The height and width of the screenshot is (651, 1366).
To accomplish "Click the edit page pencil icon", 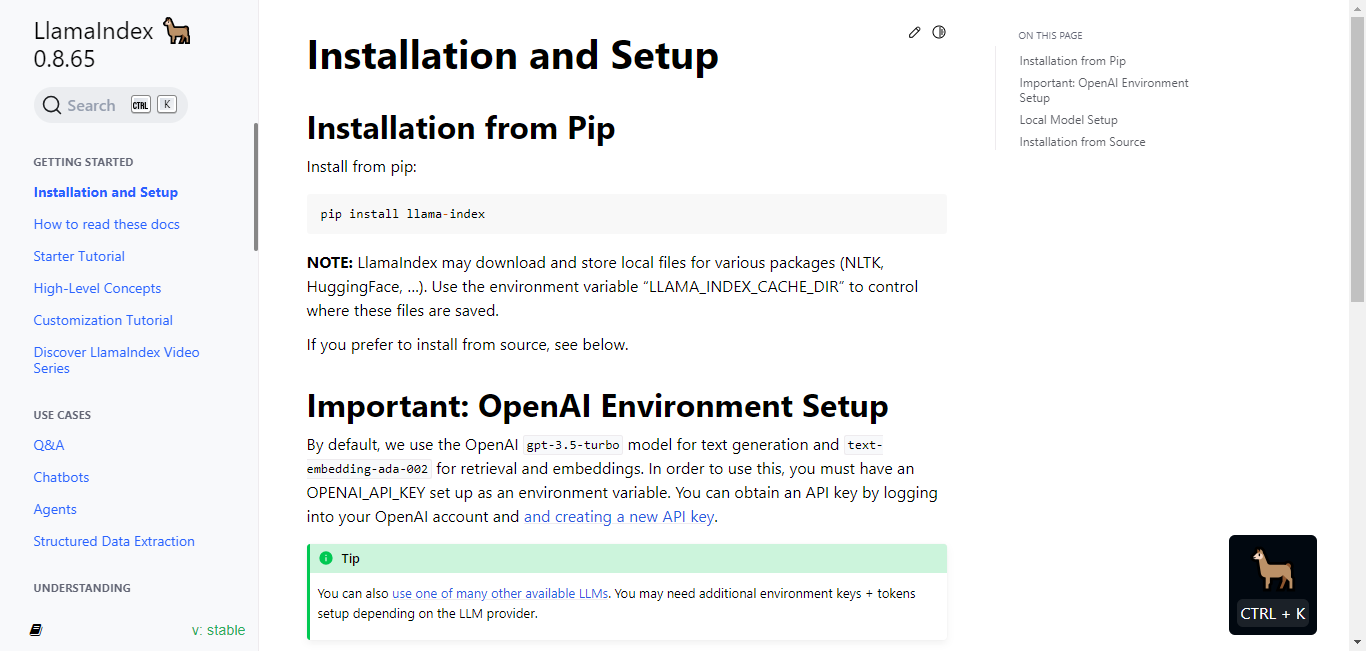I will (x=914, y=32).
